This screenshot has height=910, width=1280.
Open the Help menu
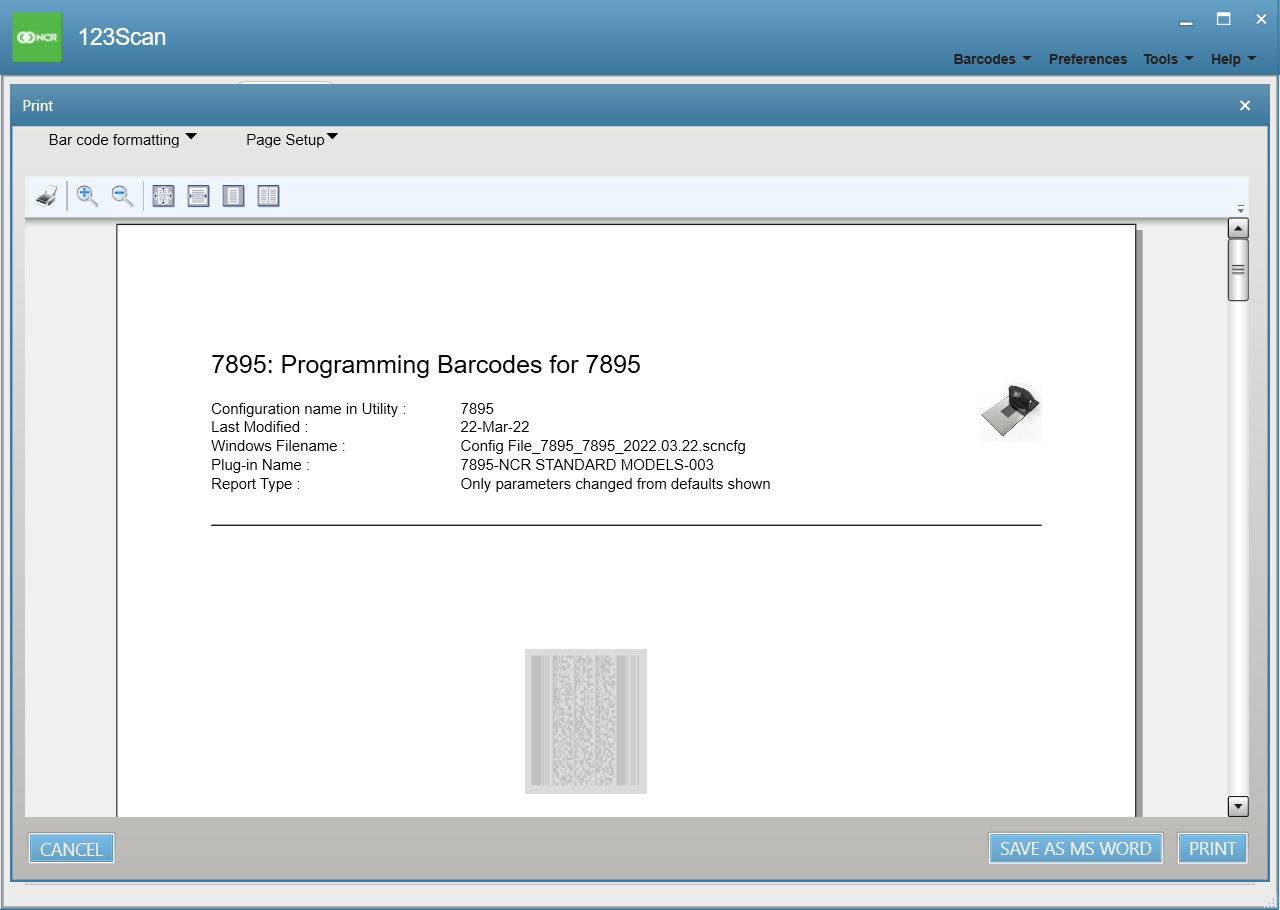(x=1233, y=59)
